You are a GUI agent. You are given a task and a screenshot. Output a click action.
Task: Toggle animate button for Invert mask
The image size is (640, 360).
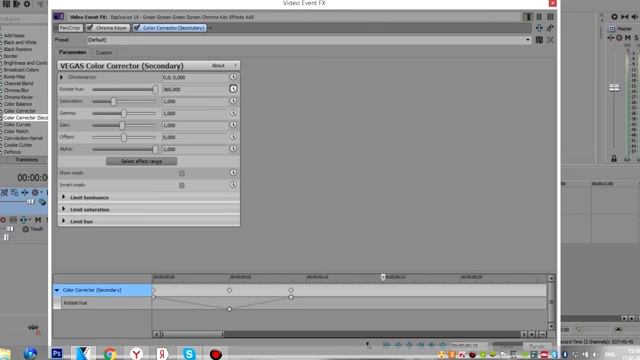point(233,184)
